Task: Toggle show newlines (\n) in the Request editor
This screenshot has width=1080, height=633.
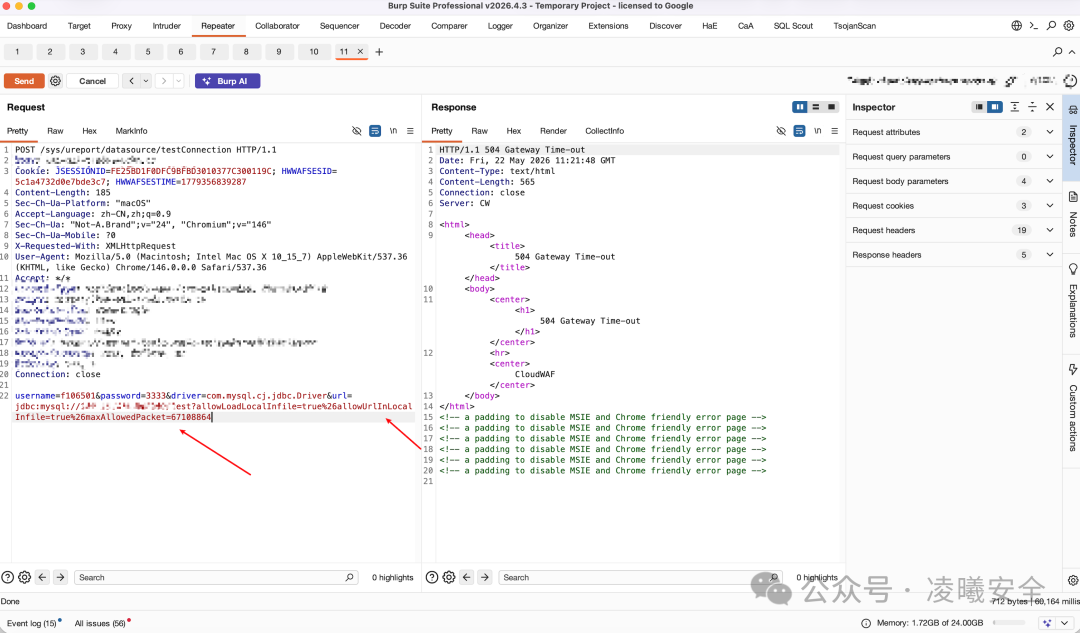Action: [x=393, y=131]
